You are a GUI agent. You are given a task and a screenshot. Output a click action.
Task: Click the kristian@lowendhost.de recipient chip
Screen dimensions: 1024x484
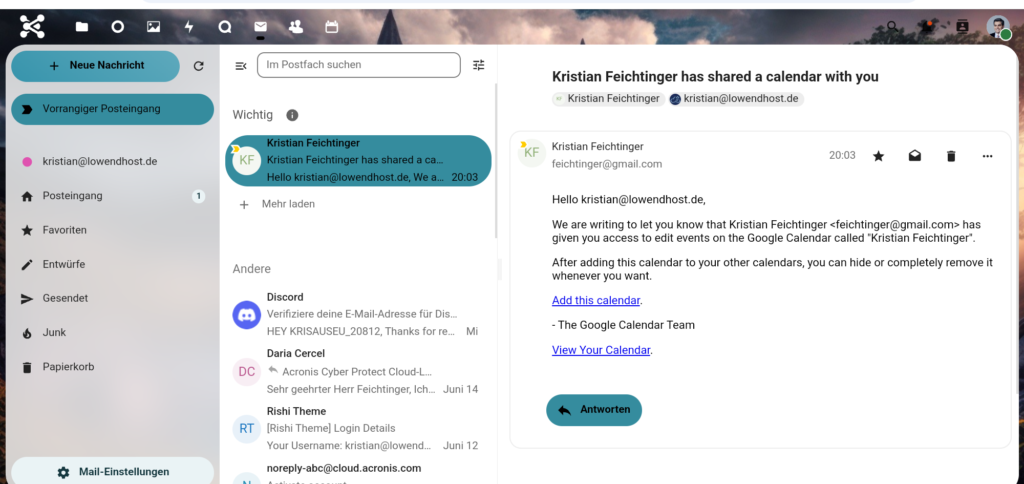point(736,99)
